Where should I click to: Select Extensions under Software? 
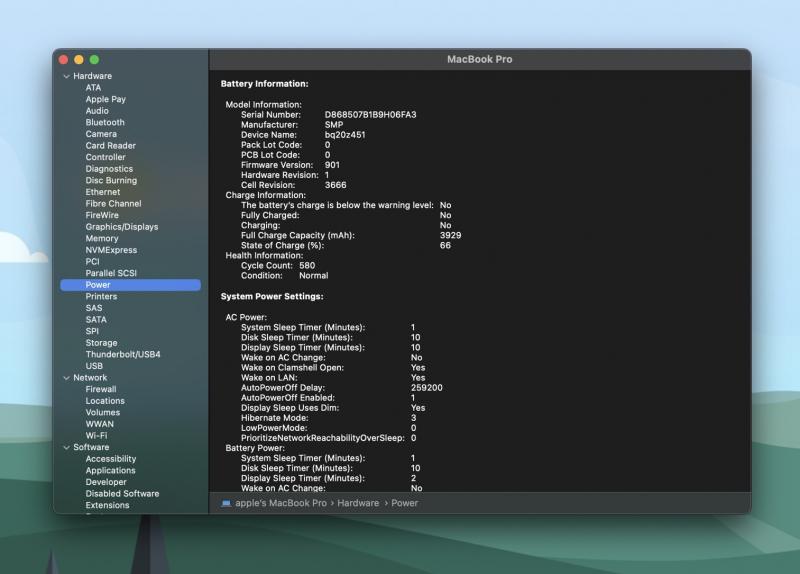pos(108,506)
